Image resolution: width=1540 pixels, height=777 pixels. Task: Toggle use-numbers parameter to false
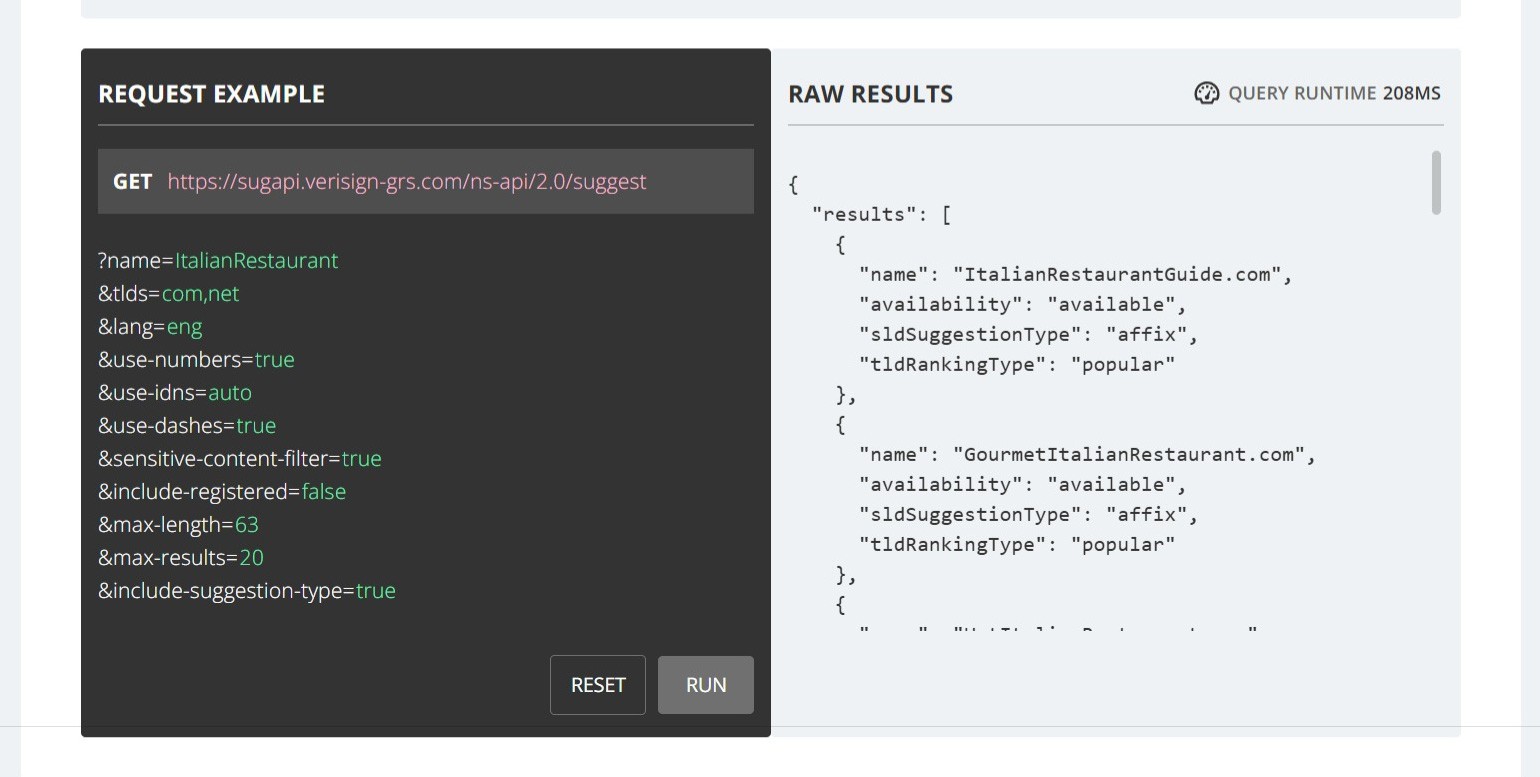(x=275, y=359)
